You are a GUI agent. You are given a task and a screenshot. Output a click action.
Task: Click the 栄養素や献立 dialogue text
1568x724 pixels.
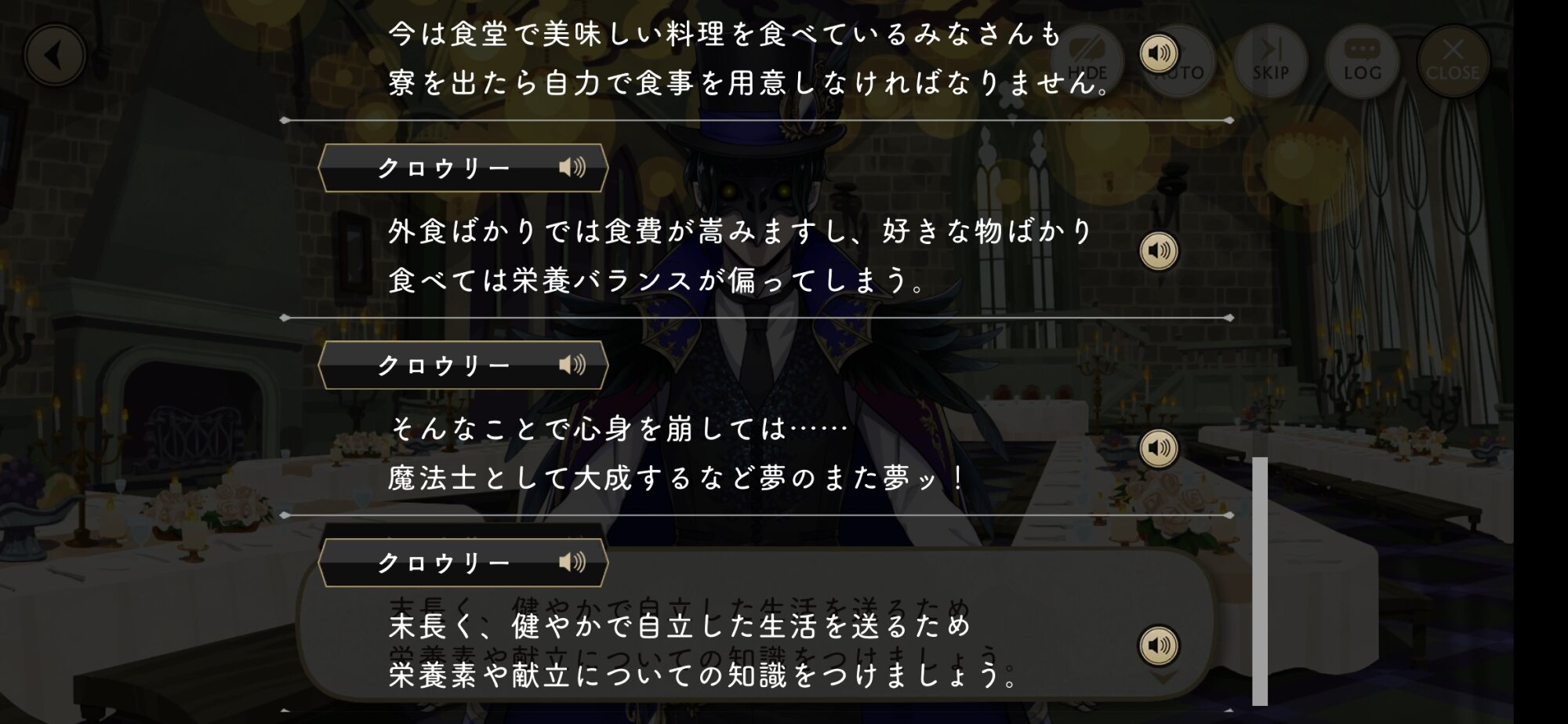point(703,675)
